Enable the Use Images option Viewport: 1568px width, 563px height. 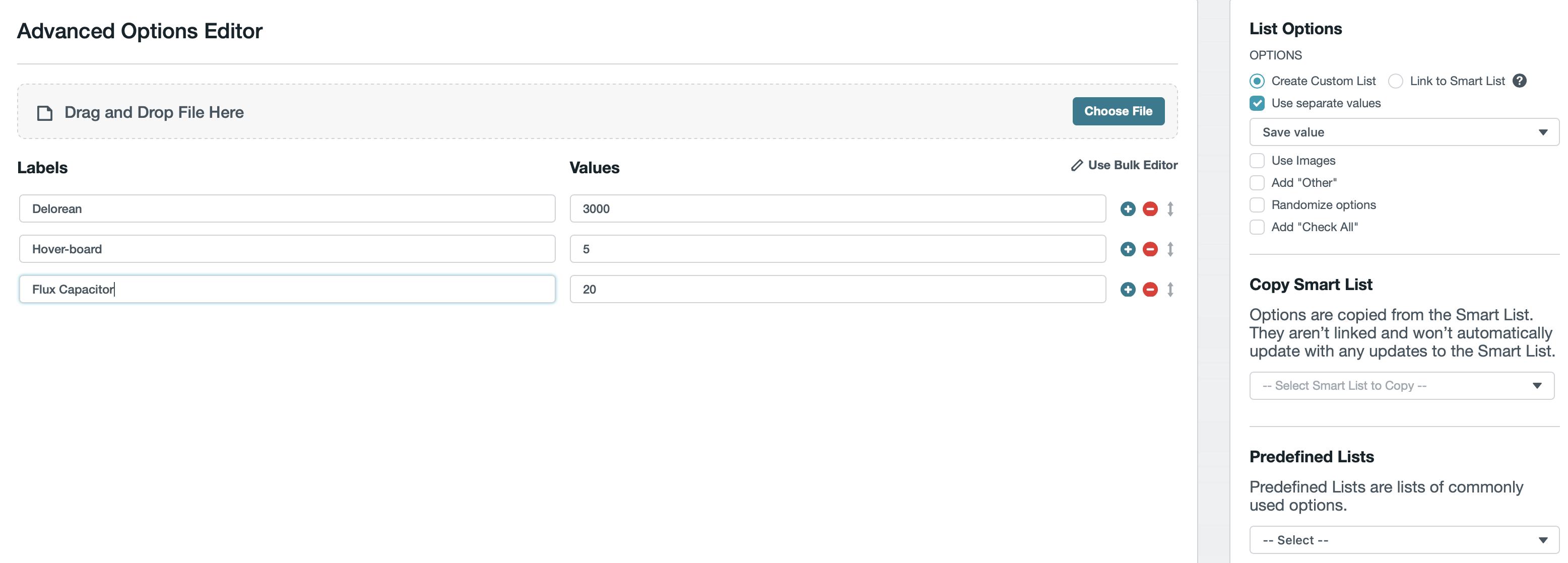tap(1257, 160)
